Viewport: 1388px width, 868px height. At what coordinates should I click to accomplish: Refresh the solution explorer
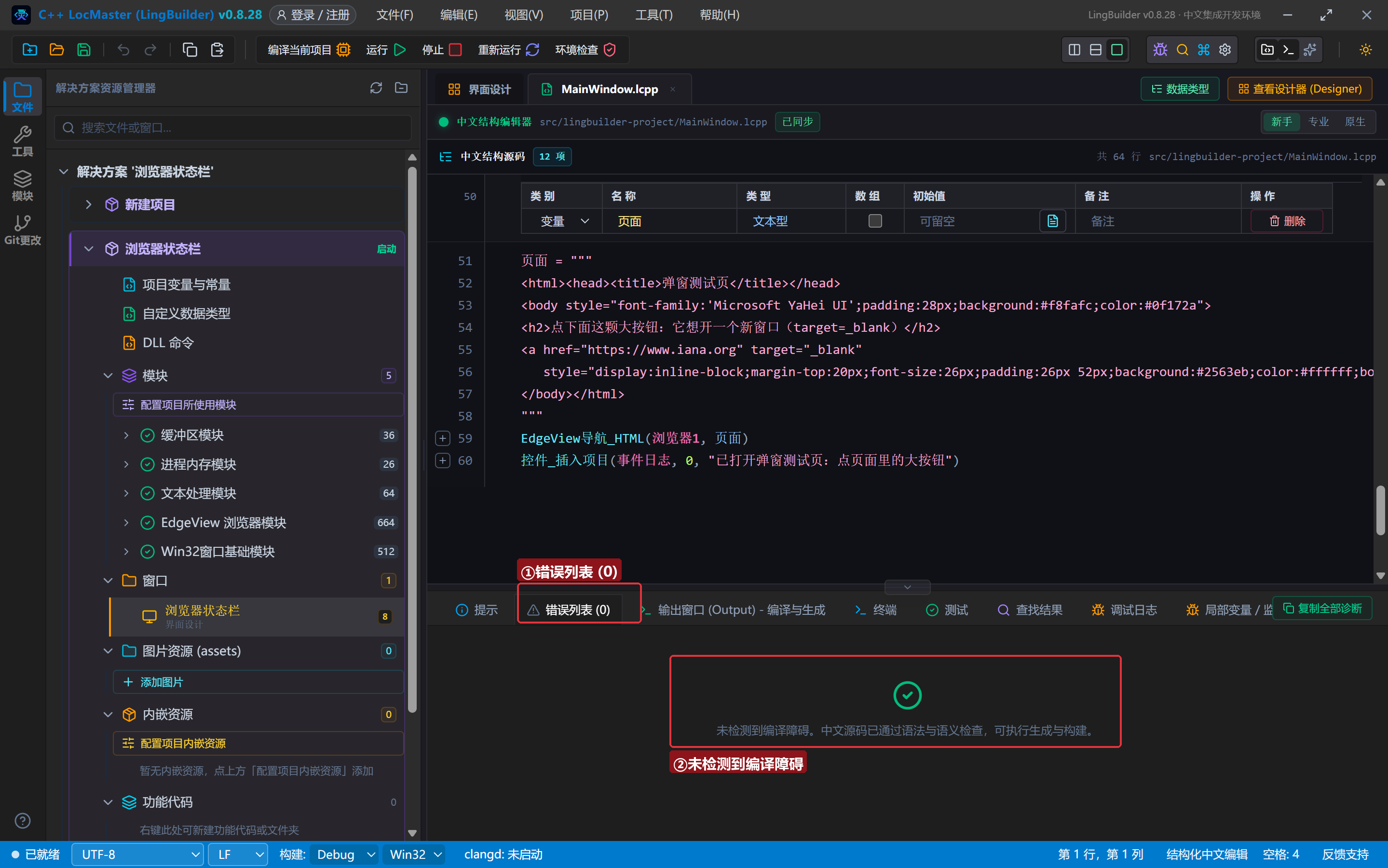(376, 88)
